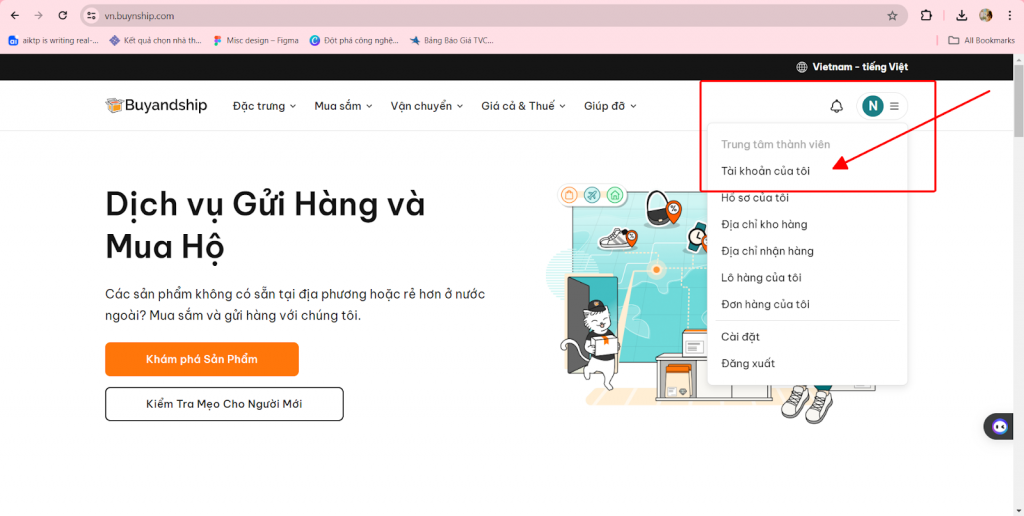1024x516 pixels.
Task: Bookmark this page with the star icon
Action: 892,16
